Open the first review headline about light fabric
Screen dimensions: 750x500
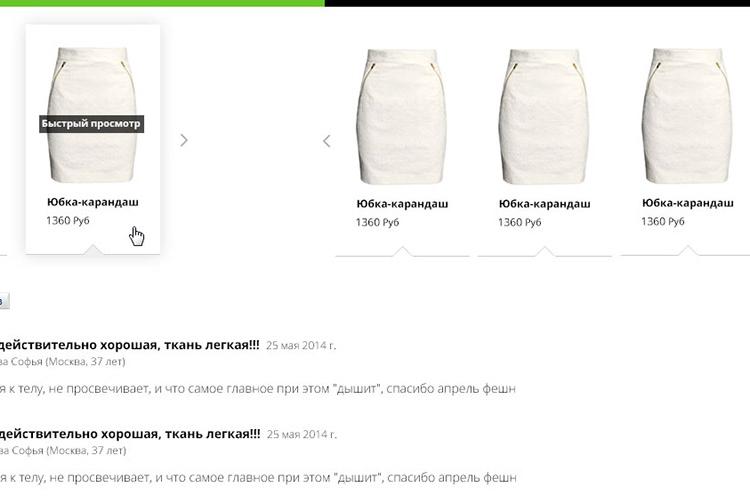pyautogui.click(x=130, y=345)
